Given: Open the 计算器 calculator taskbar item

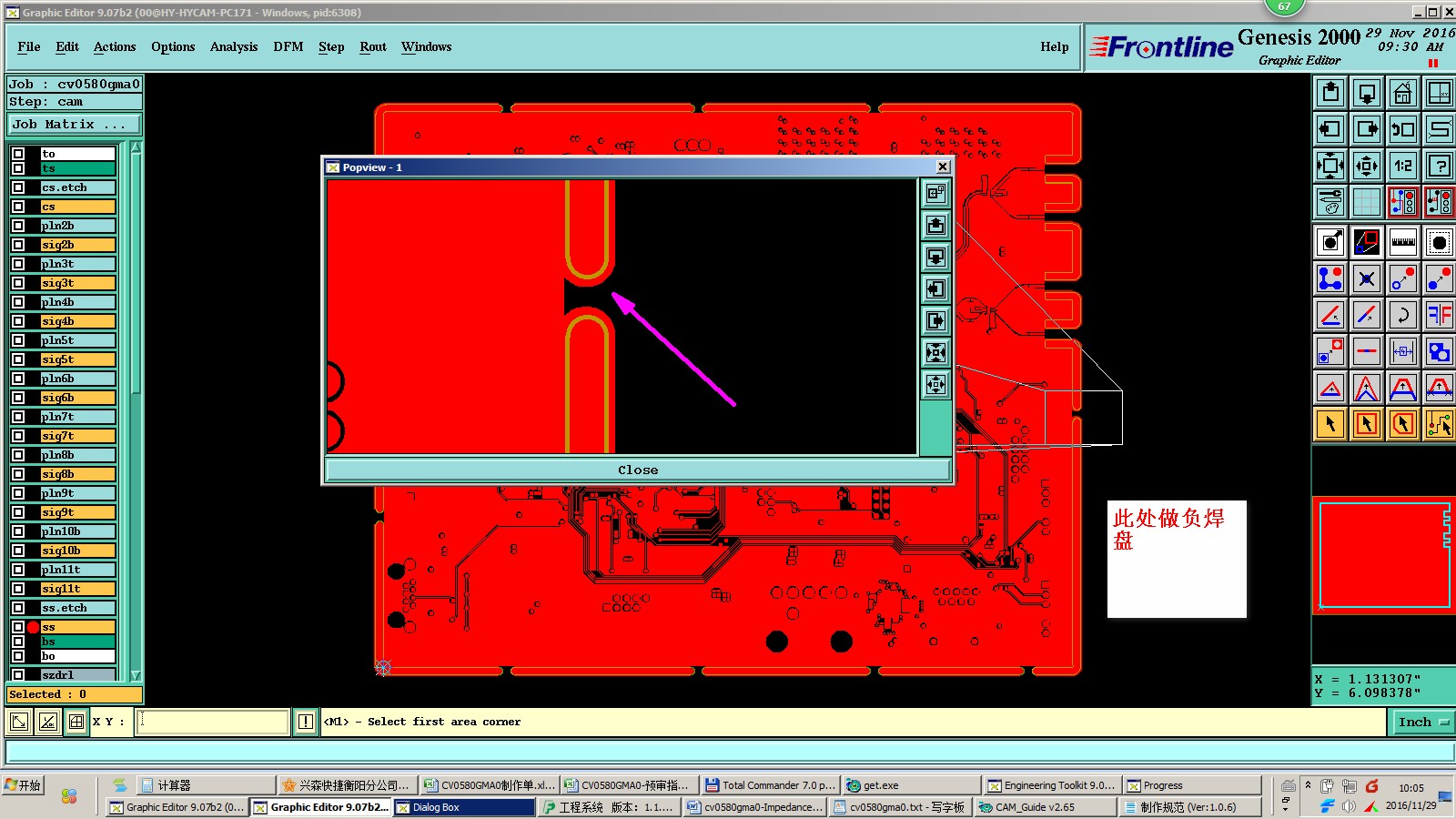Looking at the screenshot, I should pyautogui.click(x=207, y=785).
